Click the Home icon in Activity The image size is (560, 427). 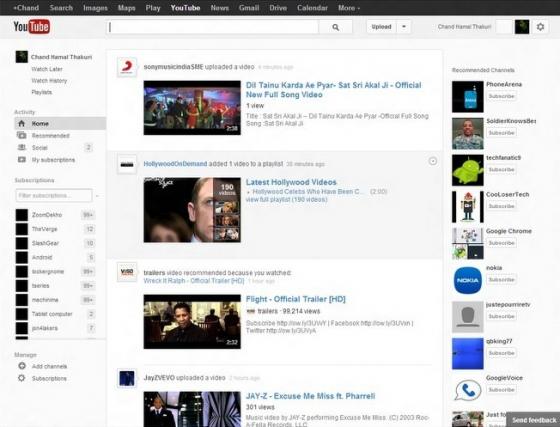[21, 124]
